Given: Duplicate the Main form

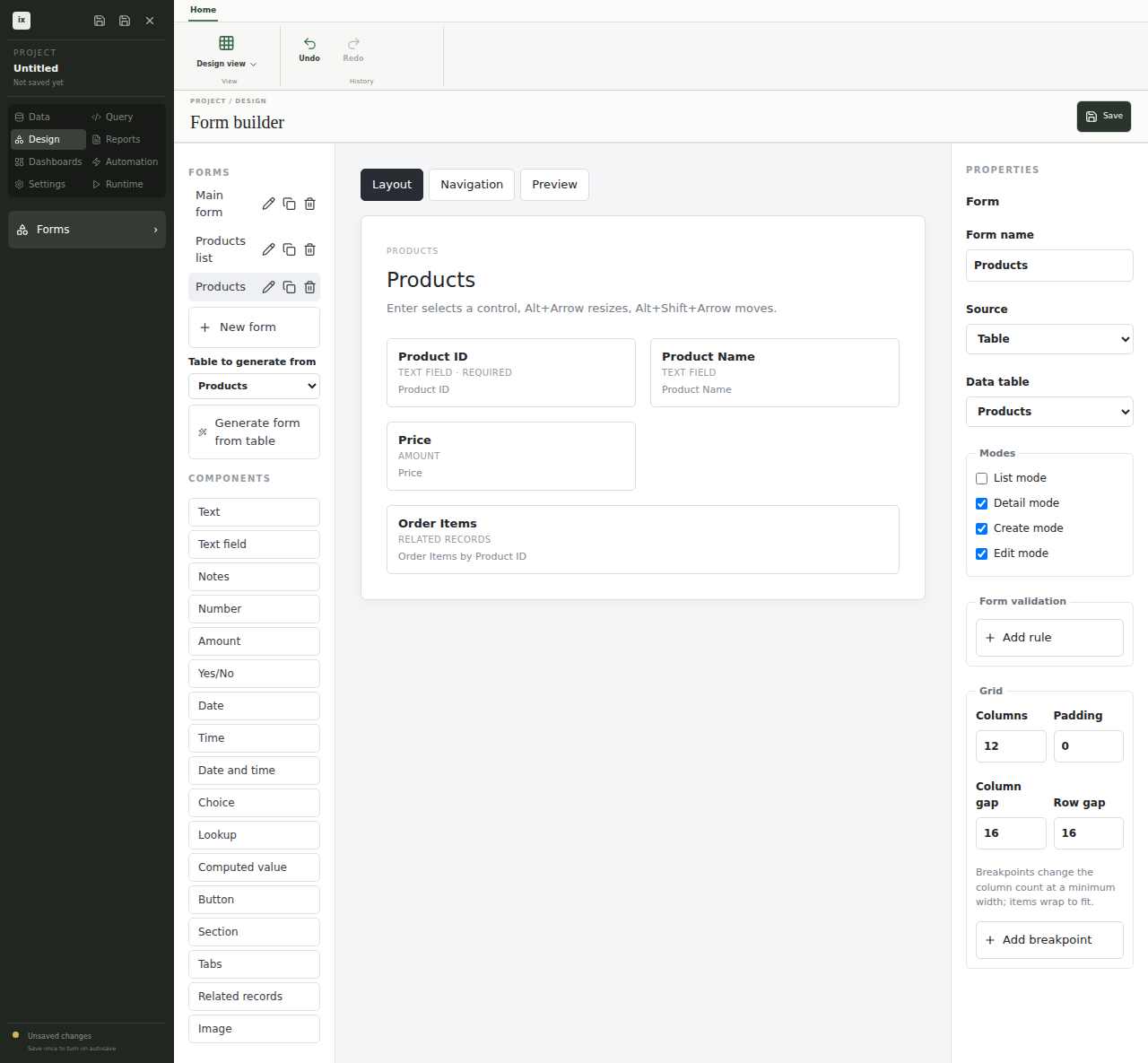Looking at the screenshot, I should click(x=289, y=204).
